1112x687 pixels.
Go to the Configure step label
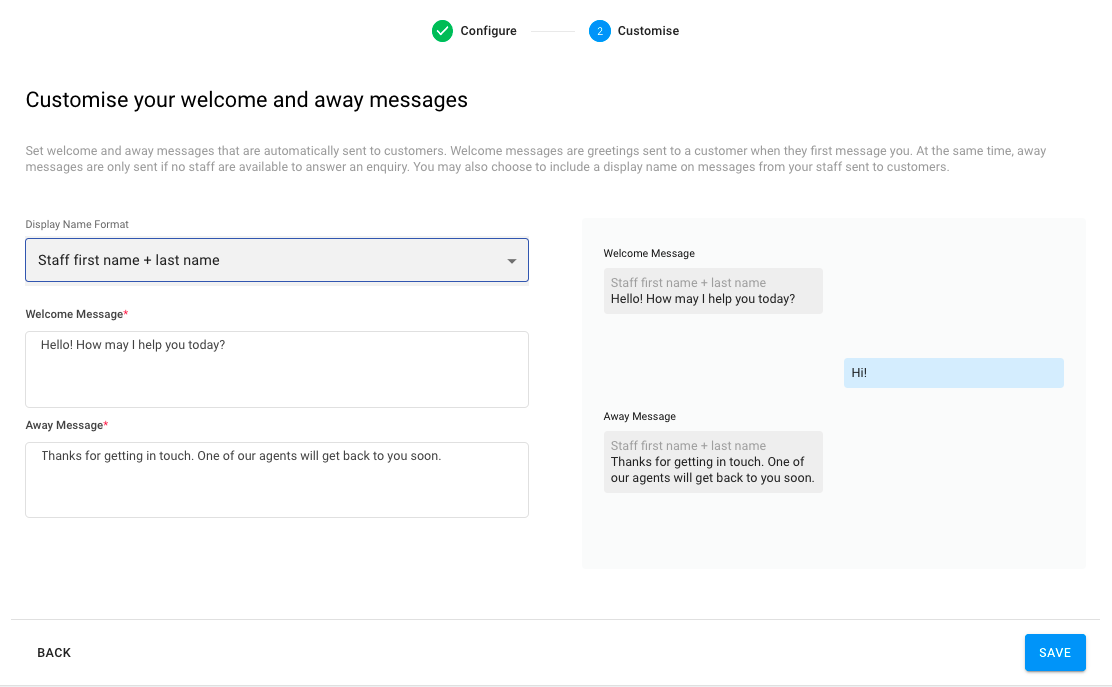488,31
